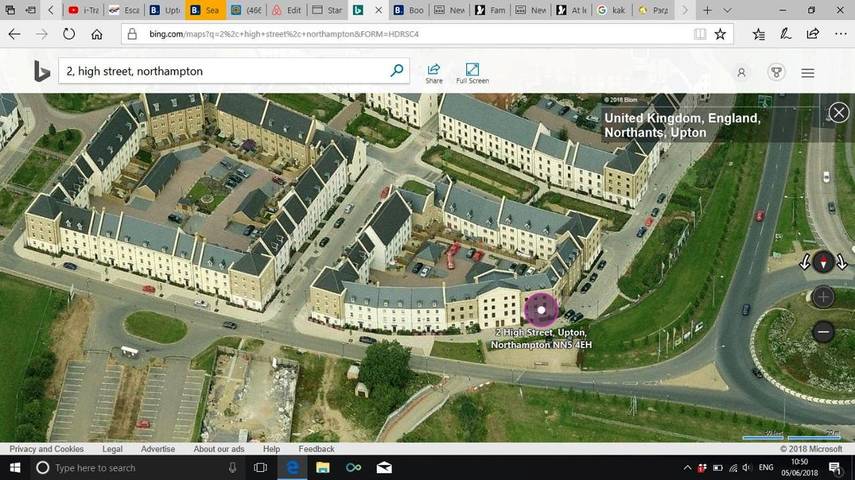Add this page to favorites
The height and width of the screenshot is (480, 855).
tap(720, 34)
